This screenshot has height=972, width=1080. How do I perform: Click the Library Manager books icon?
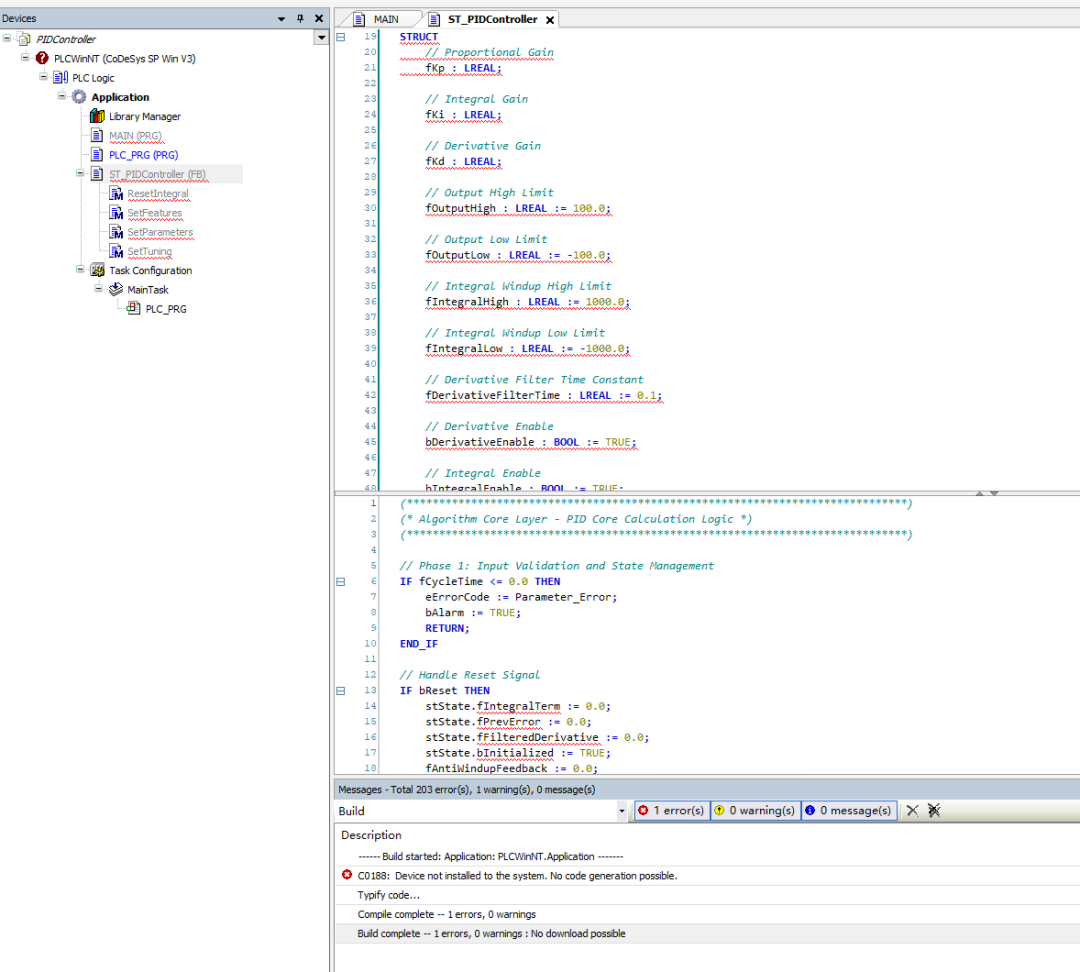click(x=97, y=116)
